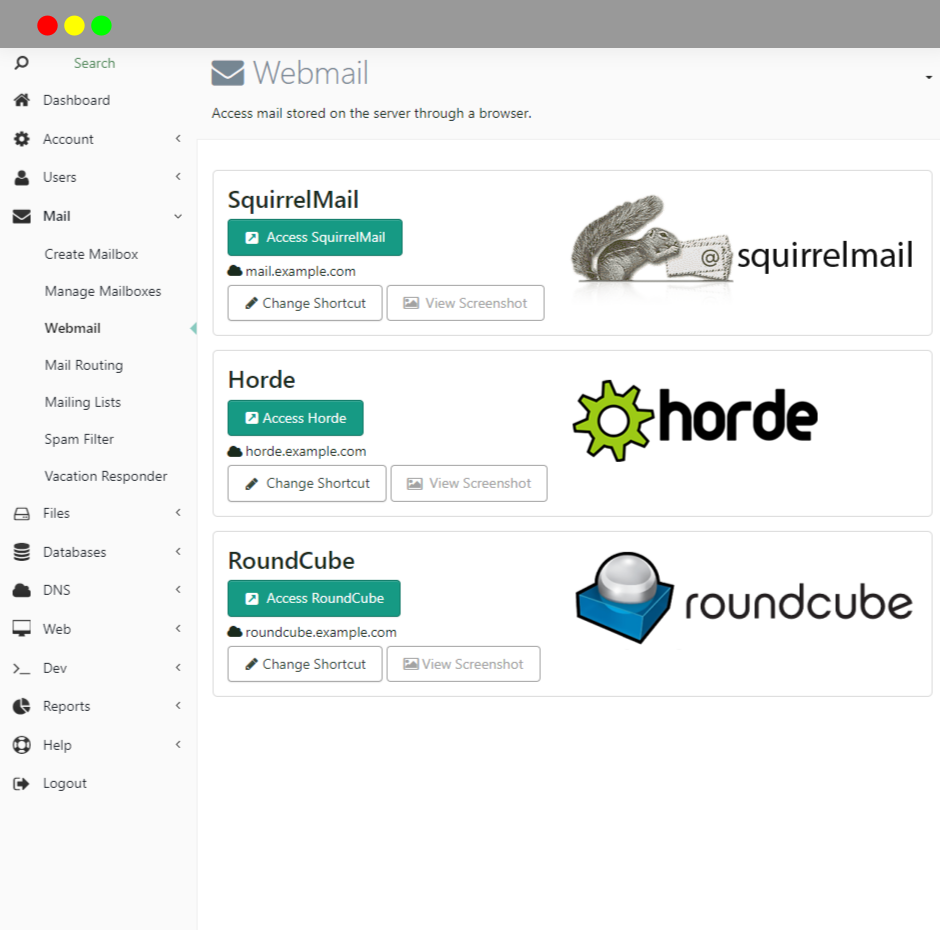Click the Files drive icon

point(22,514)
